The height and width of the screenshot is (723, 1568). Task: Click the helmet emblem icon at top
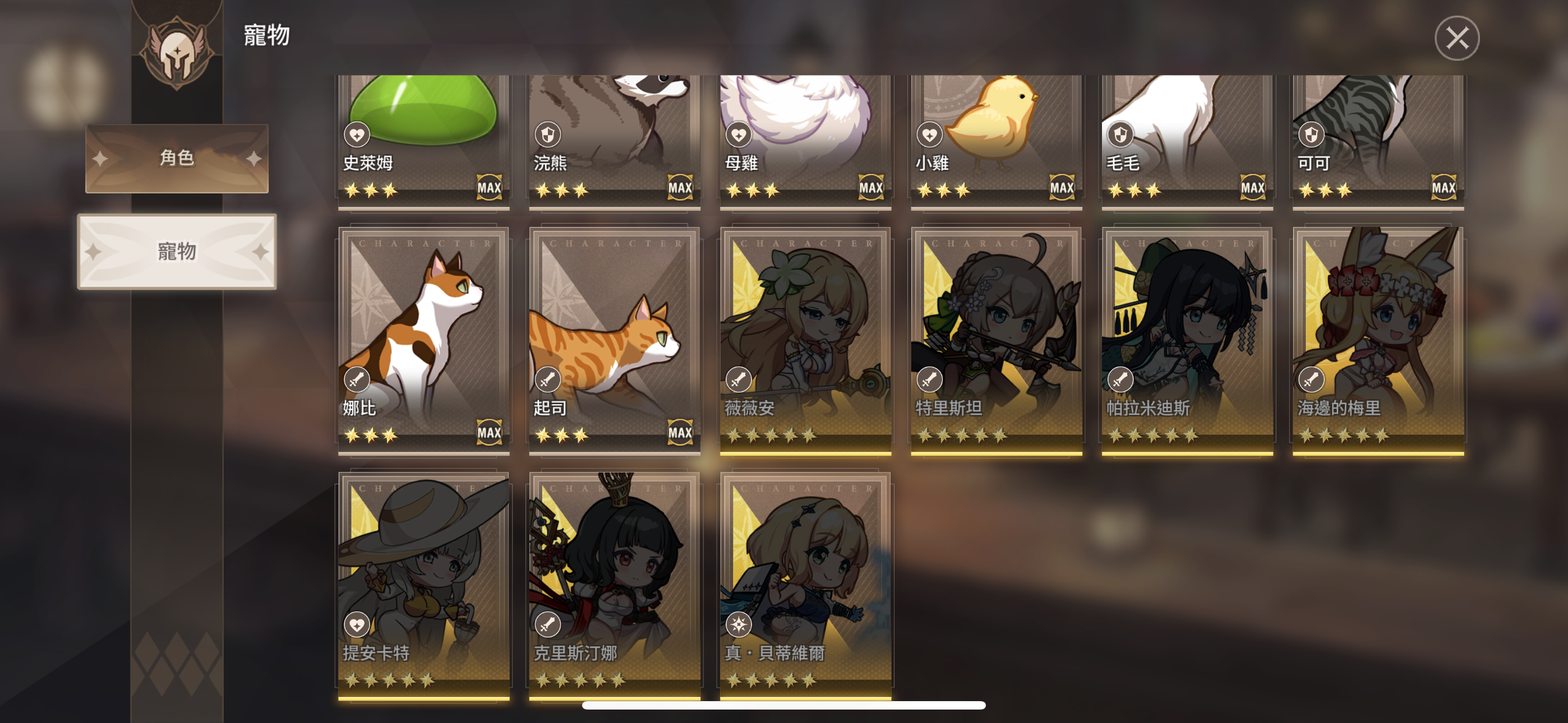click(x=177, y=53)
